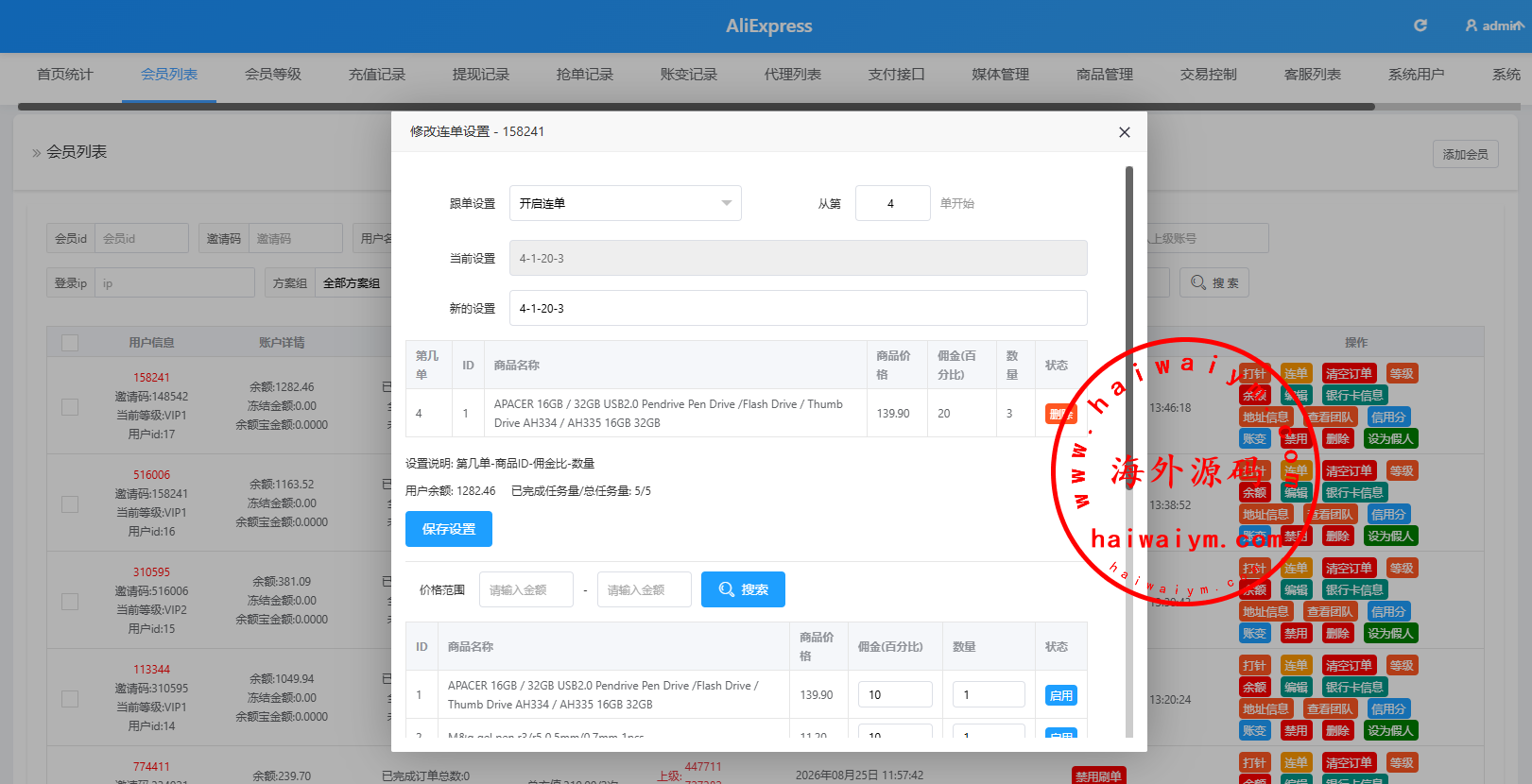Click 账变 for user 113344
This screenshot has height=784, width=1532.
[1254, 731]
